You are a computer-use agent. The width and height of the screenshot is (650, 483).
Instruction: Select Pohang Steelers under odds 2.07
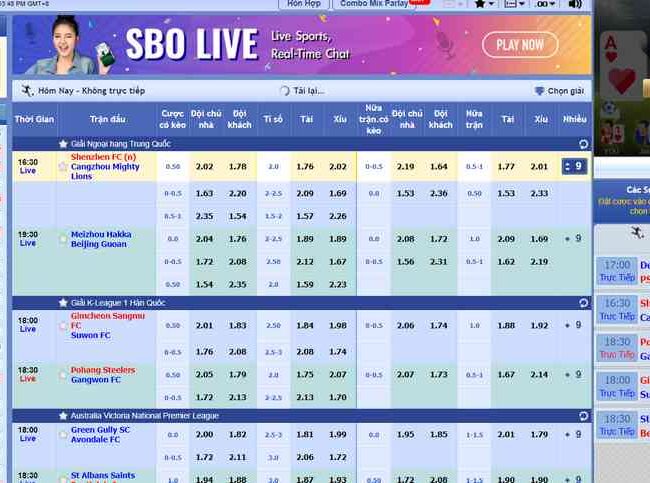[x=338, y=375]
